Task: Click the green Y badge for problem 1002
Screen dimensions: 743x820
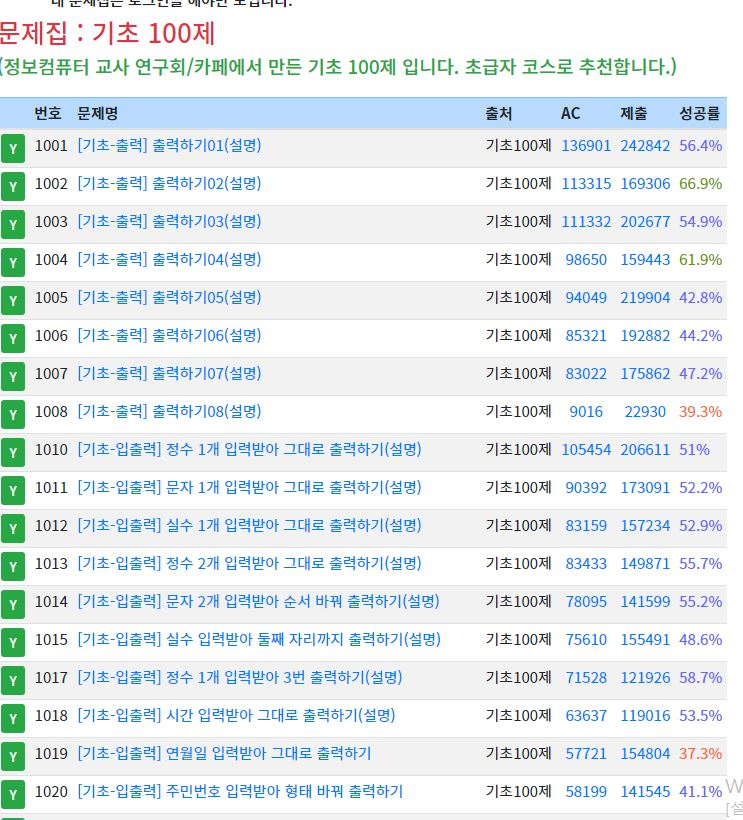Action: coord(13,187)
